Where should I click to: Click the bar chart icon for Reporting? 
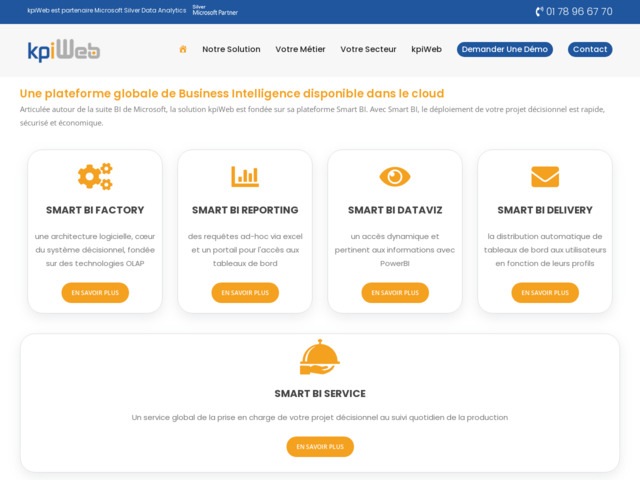click(245, 176)
